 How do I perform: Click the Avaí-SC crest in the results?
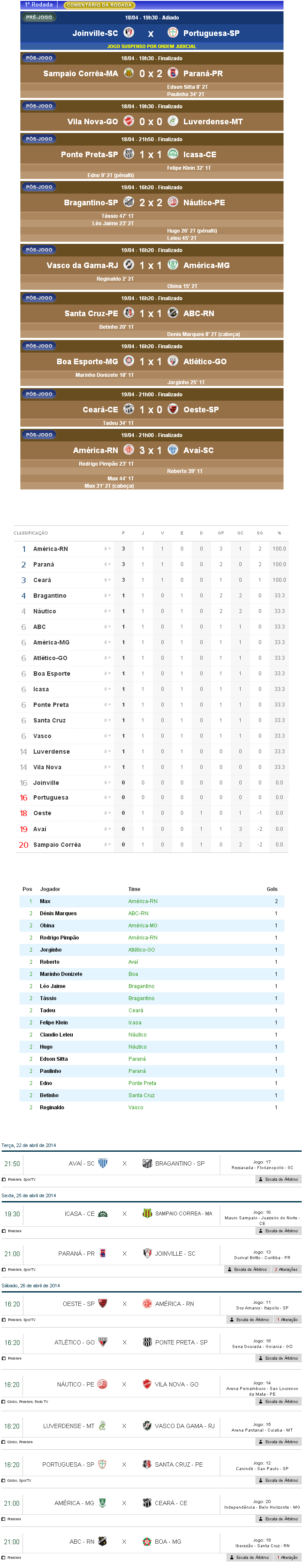(173, 450)
